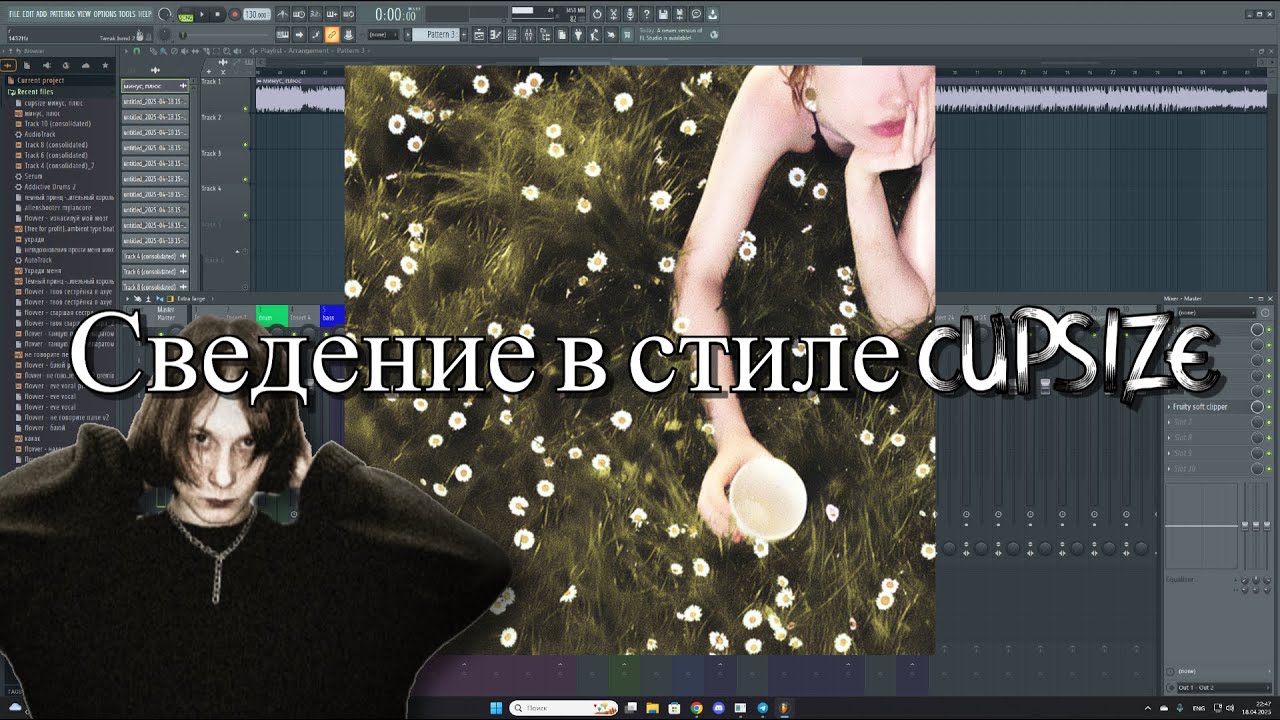The width and height of the screenshot is (1280, 720).
Task: Click the stamp icon next to link icon
Action: tap(347, 35)
